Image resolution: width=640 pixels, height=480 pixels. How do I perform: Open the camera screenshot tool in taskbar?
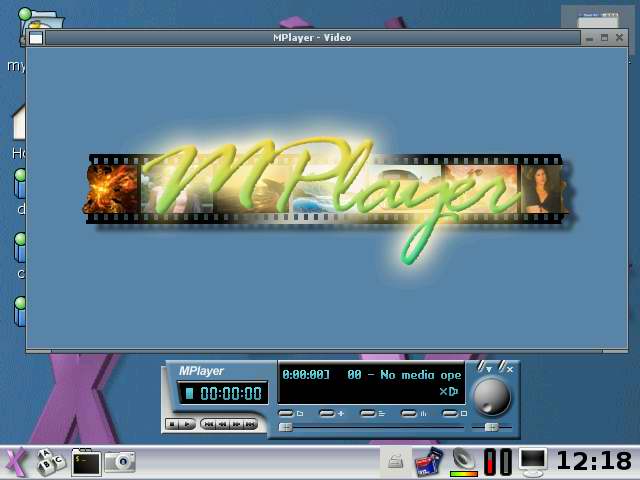[x=120, y=462]
